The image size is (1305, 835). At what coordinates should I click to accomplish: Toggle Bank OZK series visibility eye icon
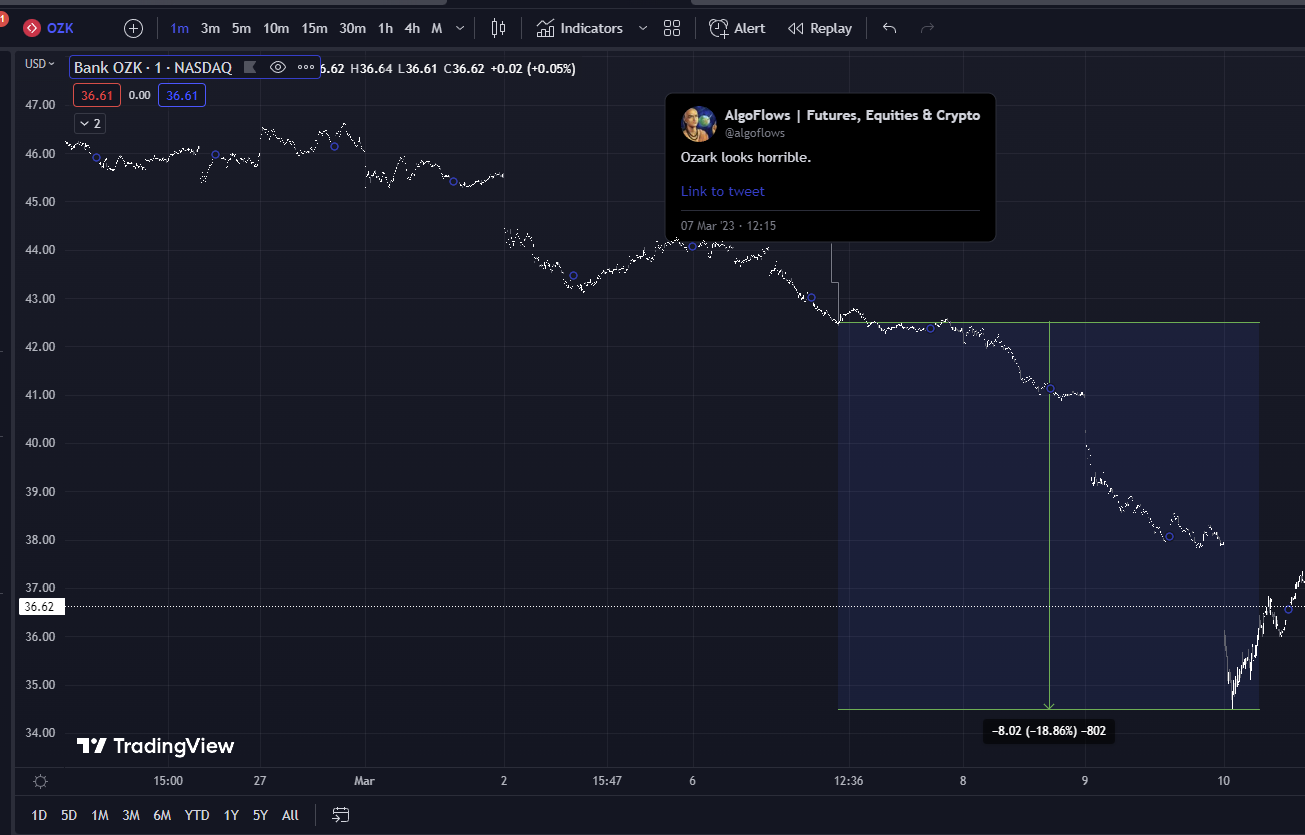pyautogui.click(x=278, y=68)
